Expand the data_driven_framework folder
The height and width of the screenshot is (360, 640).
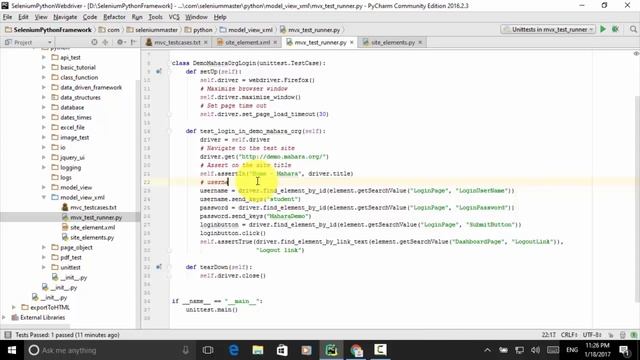tap(44, 87)
